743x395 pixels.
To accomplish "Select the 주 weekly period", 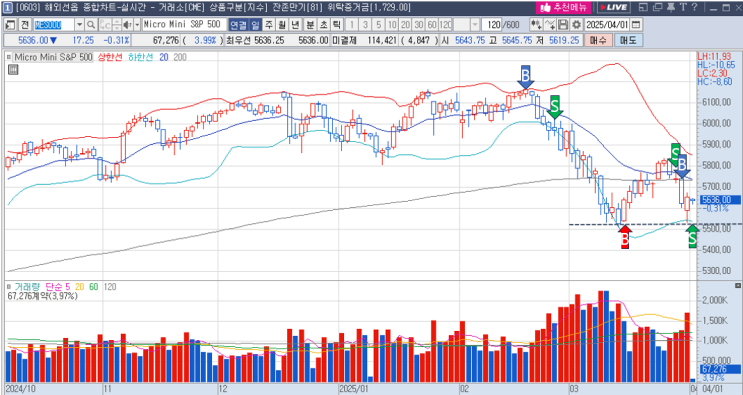I will (x=269, y=25).
